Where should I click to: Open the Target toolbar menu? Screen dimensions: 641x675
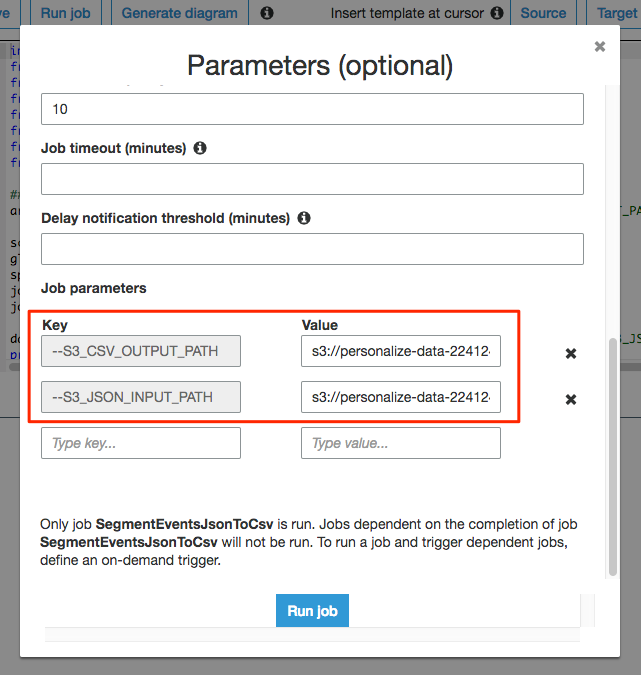pyautogui.click(x=616, y=13)
